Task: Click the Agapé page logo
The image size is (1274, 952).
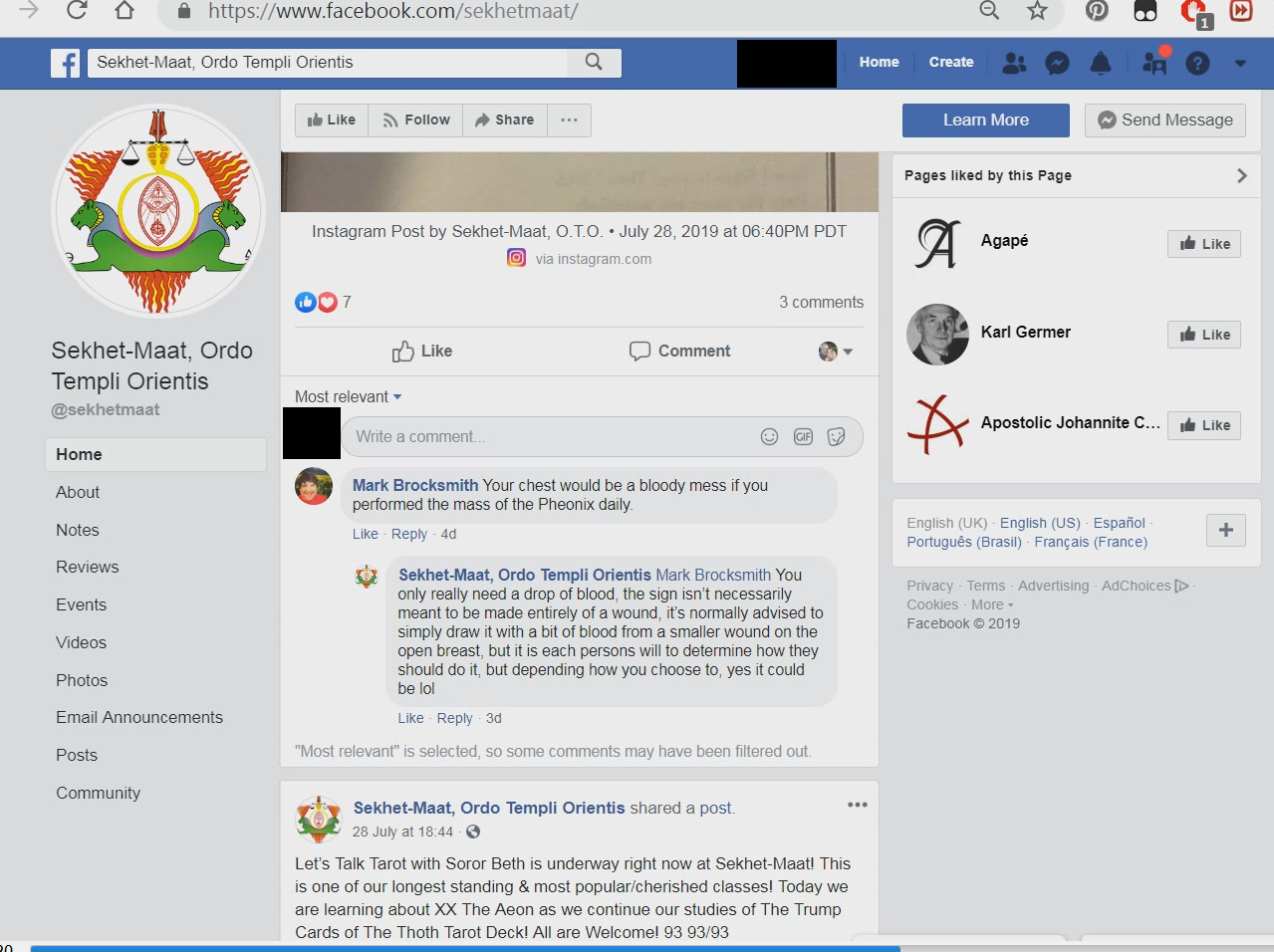Action: (937, 243)
